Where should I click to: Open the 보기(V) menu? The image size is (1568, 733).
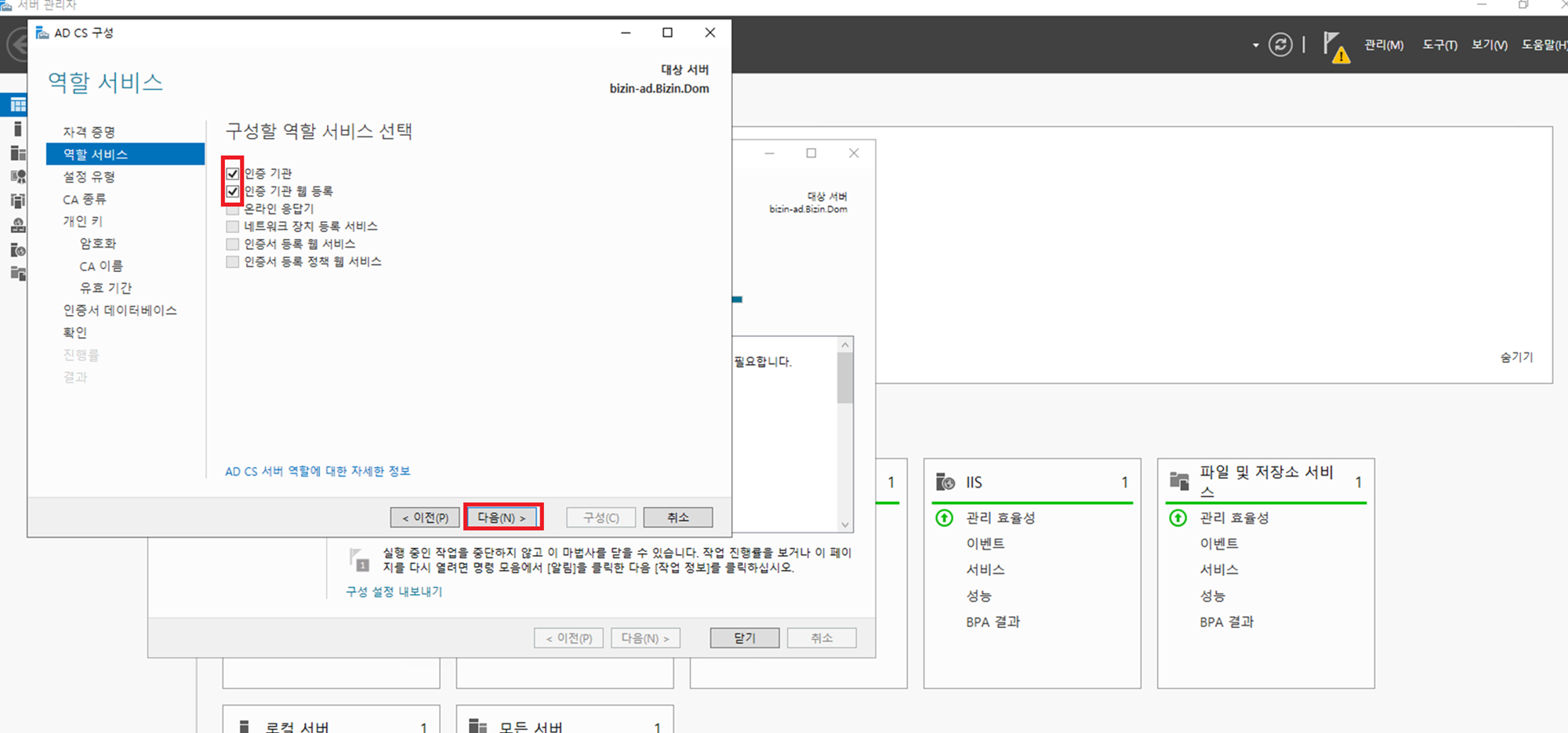[x=1490, y=45]
